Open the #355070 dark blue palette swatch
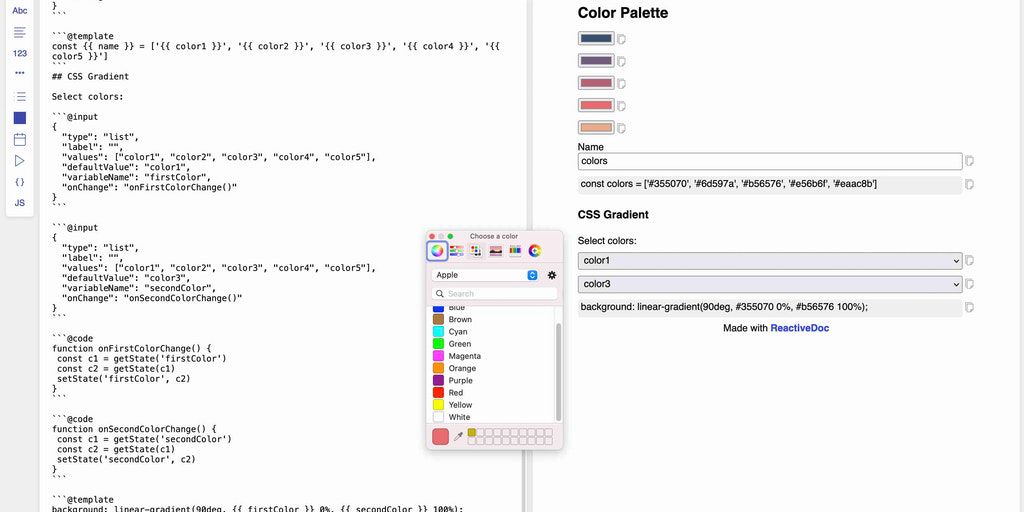The height and width of the screenshot is (512, 1024). [596, 39]
